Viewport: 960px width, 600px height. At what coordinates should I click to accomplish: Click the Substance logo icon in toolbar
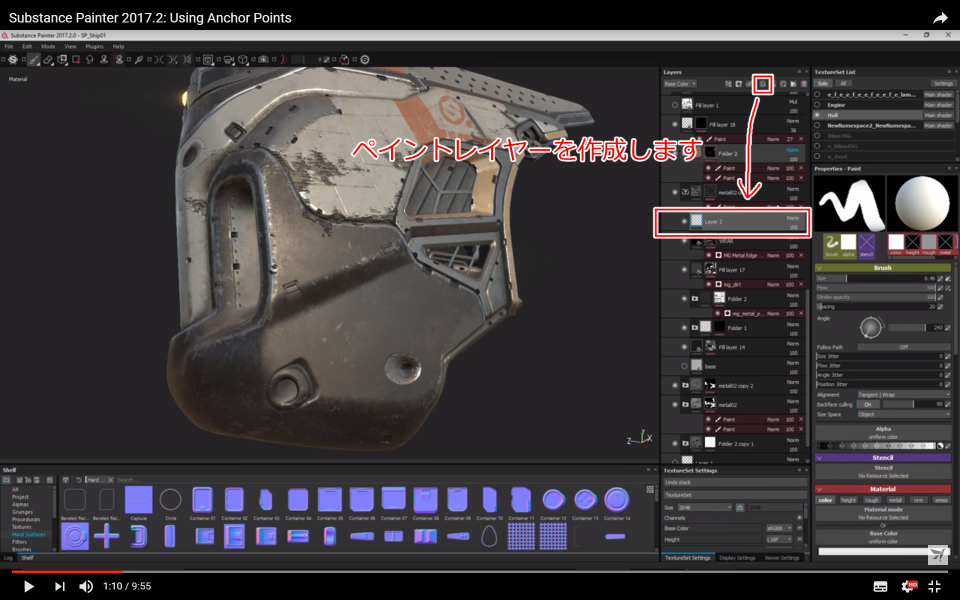click(12, 59)
